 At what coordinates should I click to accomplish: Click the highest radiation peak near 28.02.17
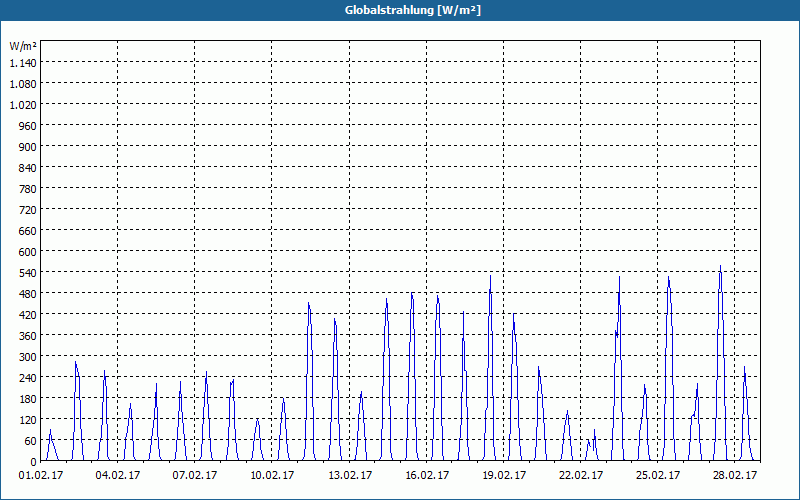pyautogui.click(x=720, y=266)
